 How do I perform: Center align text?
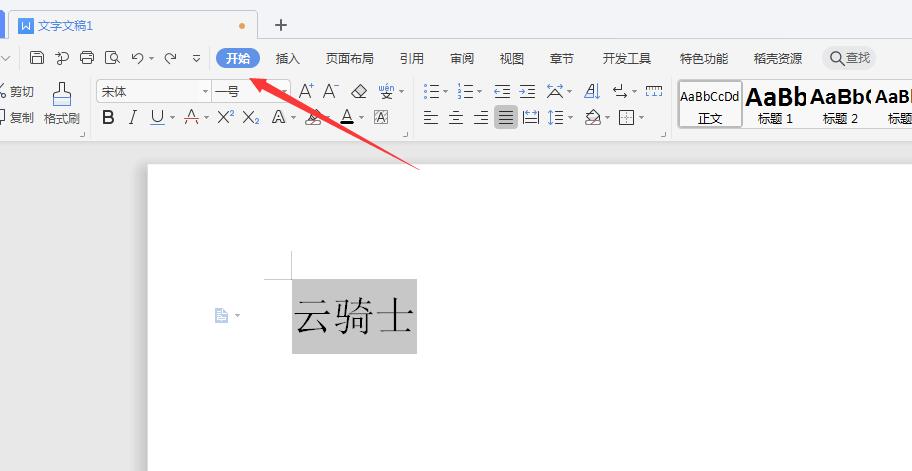(x=455, y=117)
